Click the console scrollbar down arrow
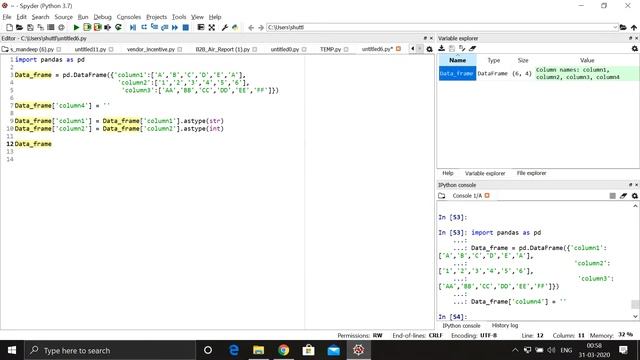The width and height of the screenshot is (640, 360). [635, 316]
